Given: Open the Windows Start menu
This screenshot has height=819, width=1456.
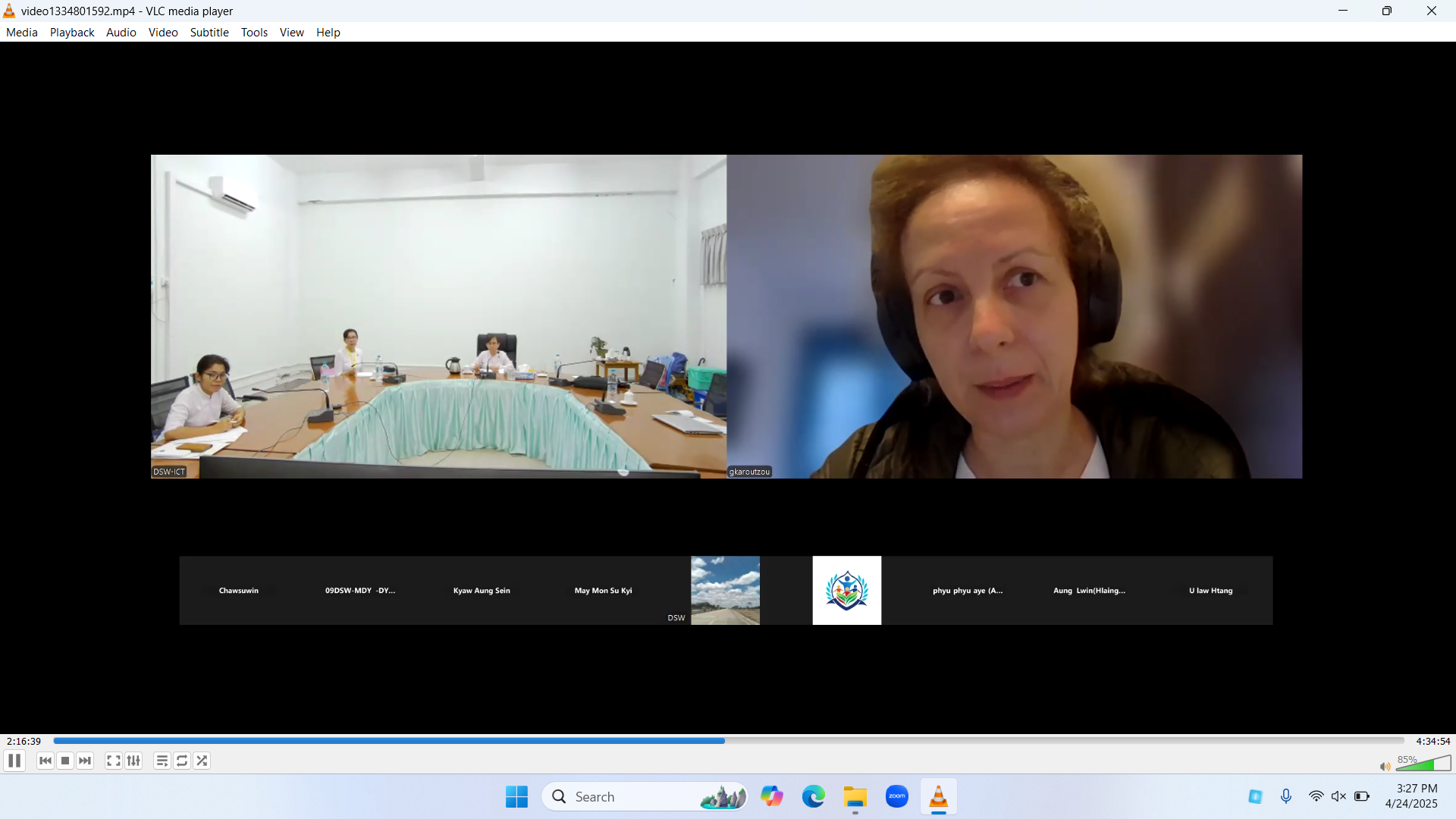Looking at the screenshot, I should pyautogui.click(x=516, y=796).
